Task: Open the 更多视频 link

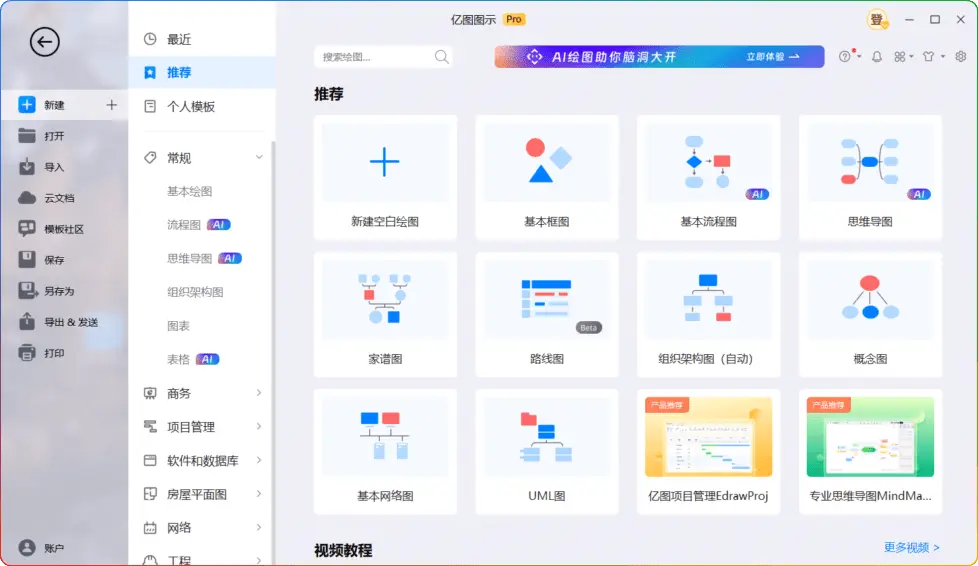Action: point(911,547)
